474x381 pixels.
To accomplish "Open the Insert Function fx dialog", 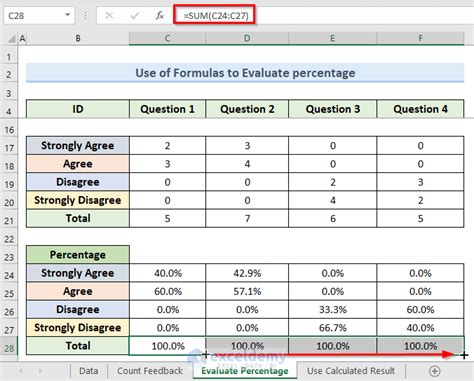I will [x=160, y=15].
